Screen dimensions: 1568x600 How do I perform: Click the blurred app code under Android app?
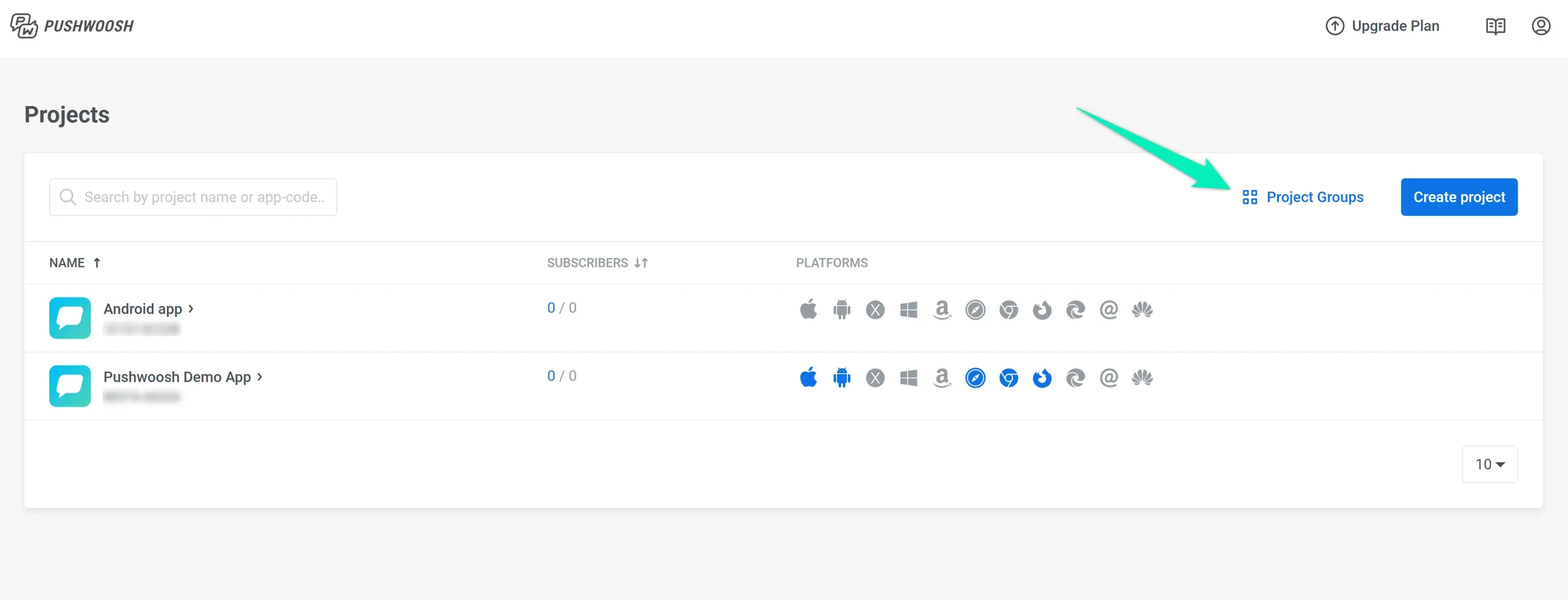142,329
